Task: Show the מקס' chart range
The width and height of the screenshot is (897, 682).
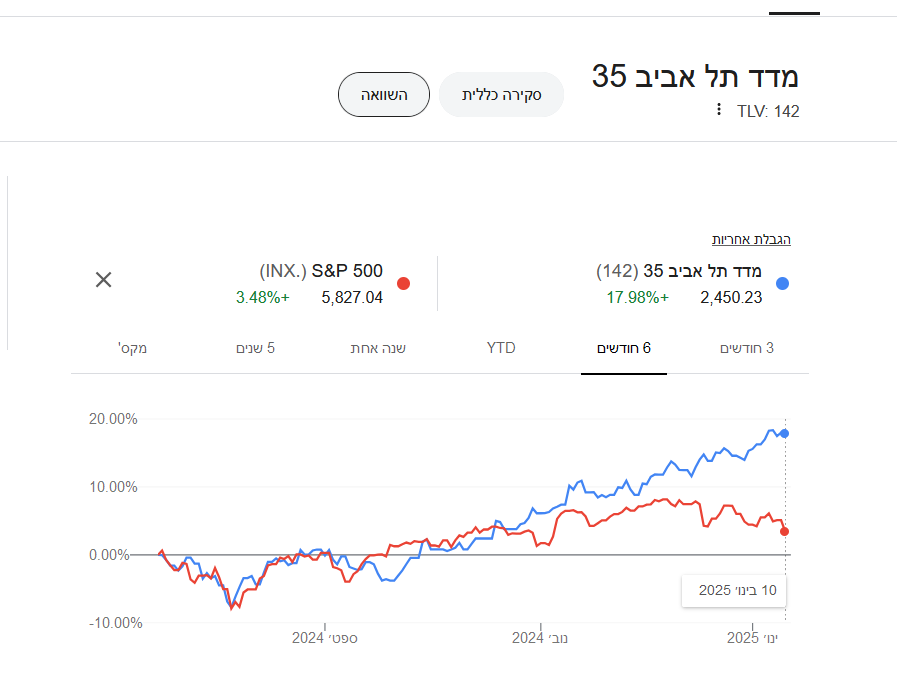Action: point(133,348)
